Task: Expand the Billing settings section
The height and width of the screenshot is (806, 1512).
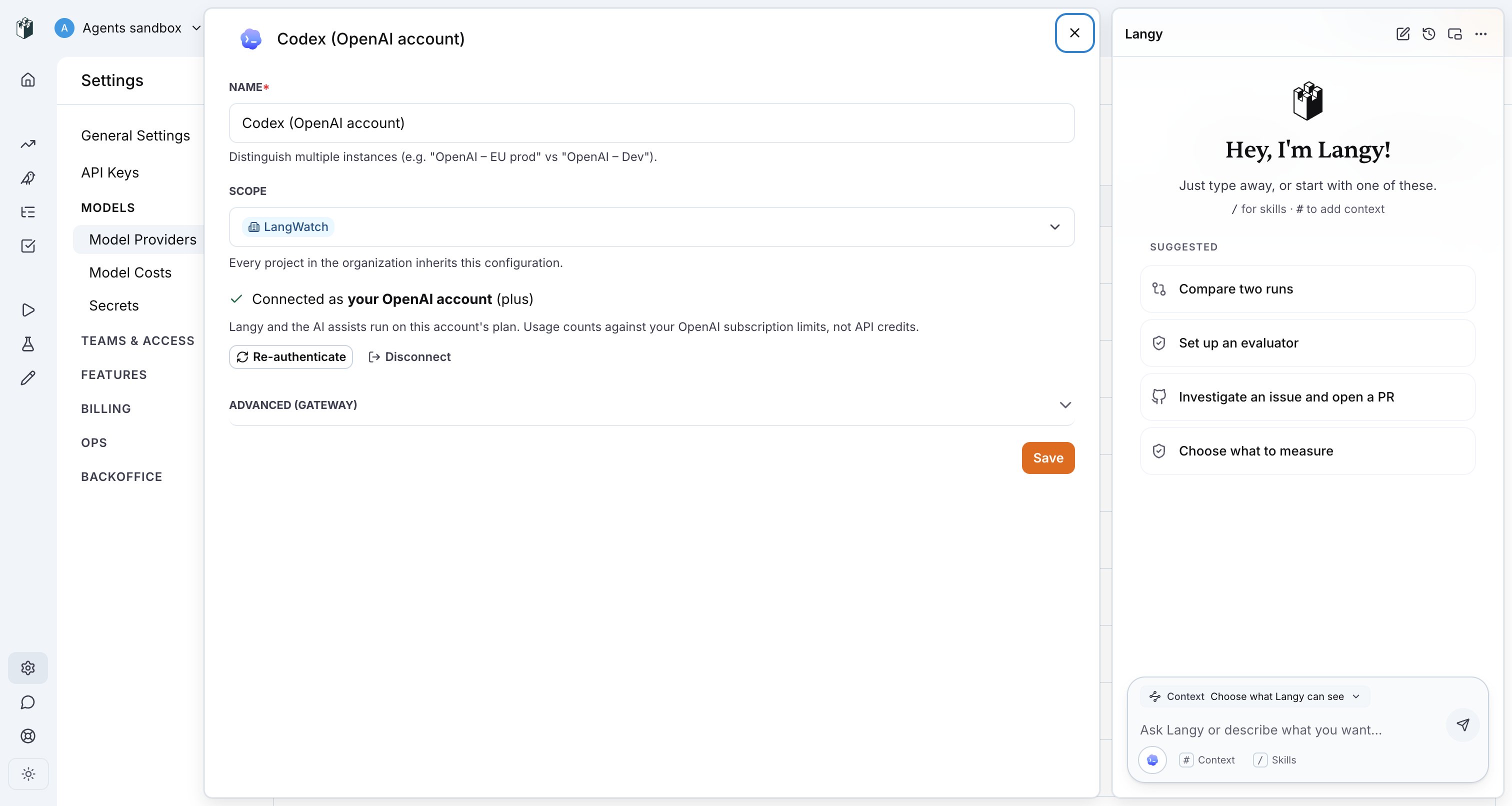Action: (105, 409)
